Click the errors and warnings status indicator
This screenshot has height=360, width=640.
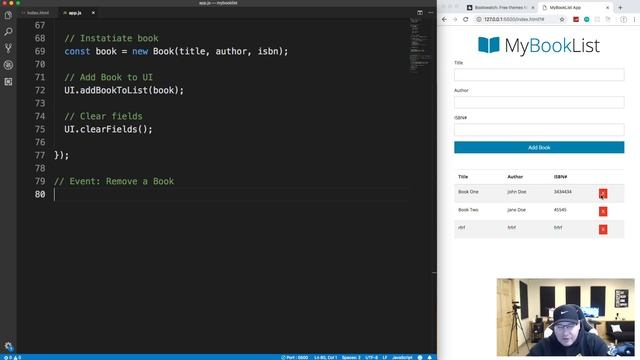[12, 357]
